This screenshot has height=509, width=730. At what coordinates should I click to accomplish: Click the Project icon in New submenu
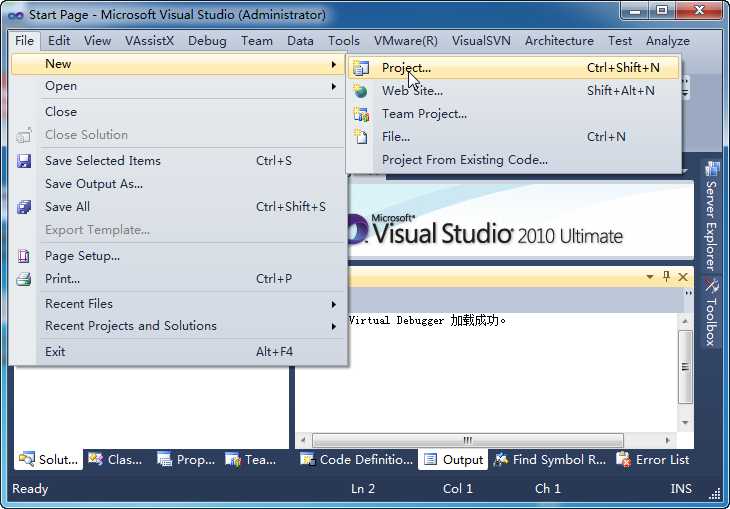point(361,68)
